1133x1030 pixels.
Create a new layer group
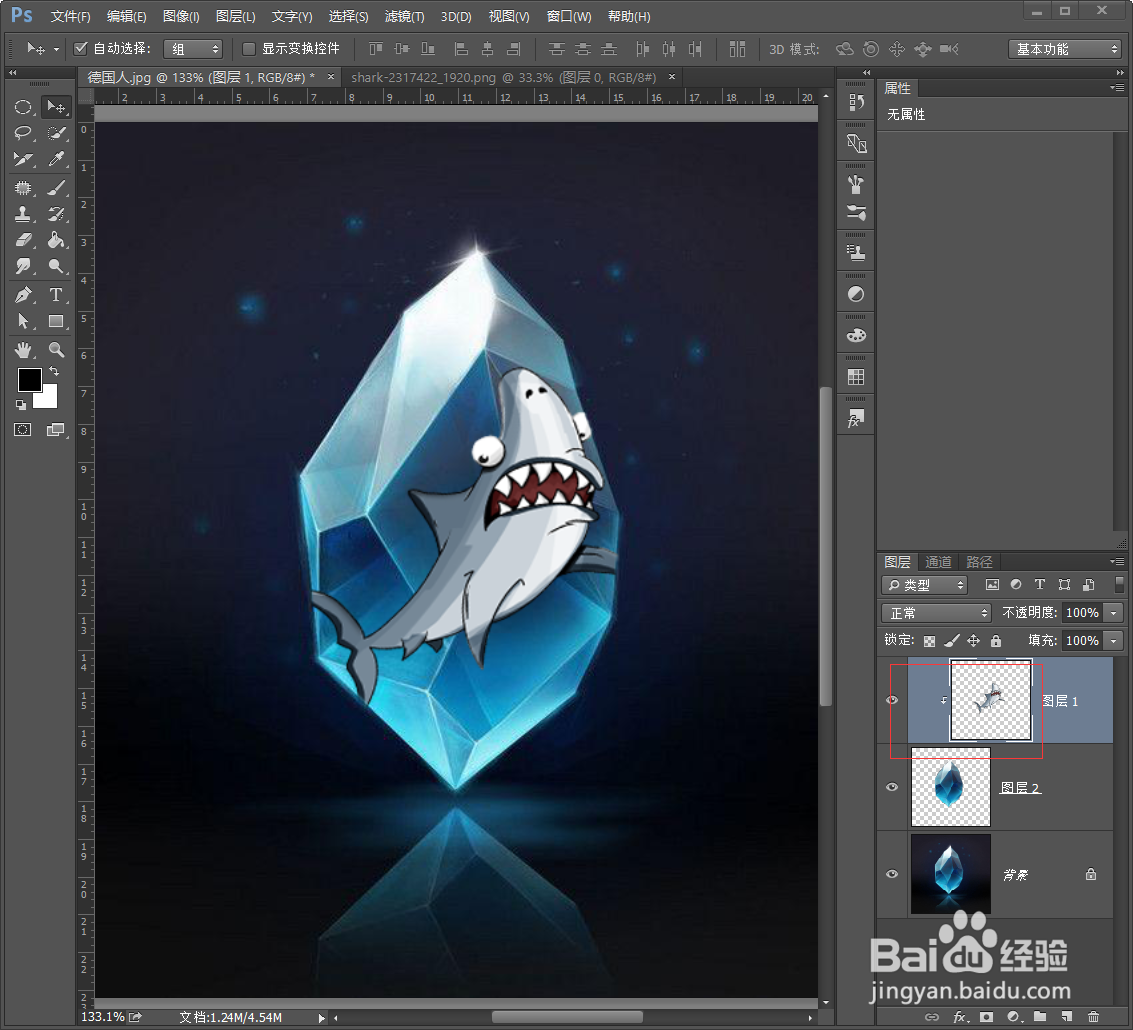[1040, 1017]
